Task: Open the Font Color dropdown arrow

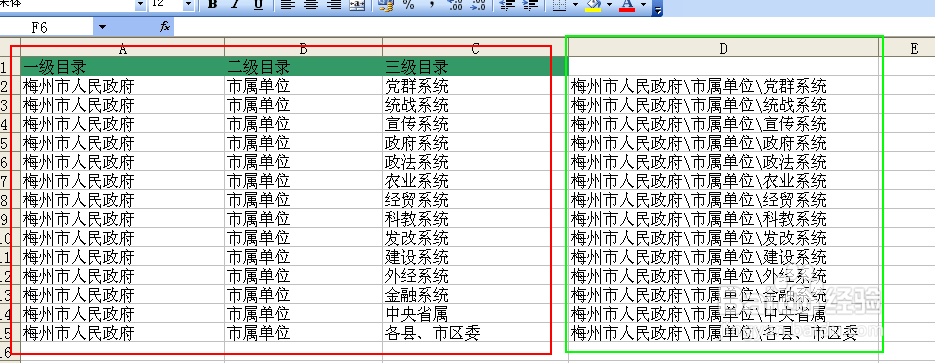Action: (643, 4)
